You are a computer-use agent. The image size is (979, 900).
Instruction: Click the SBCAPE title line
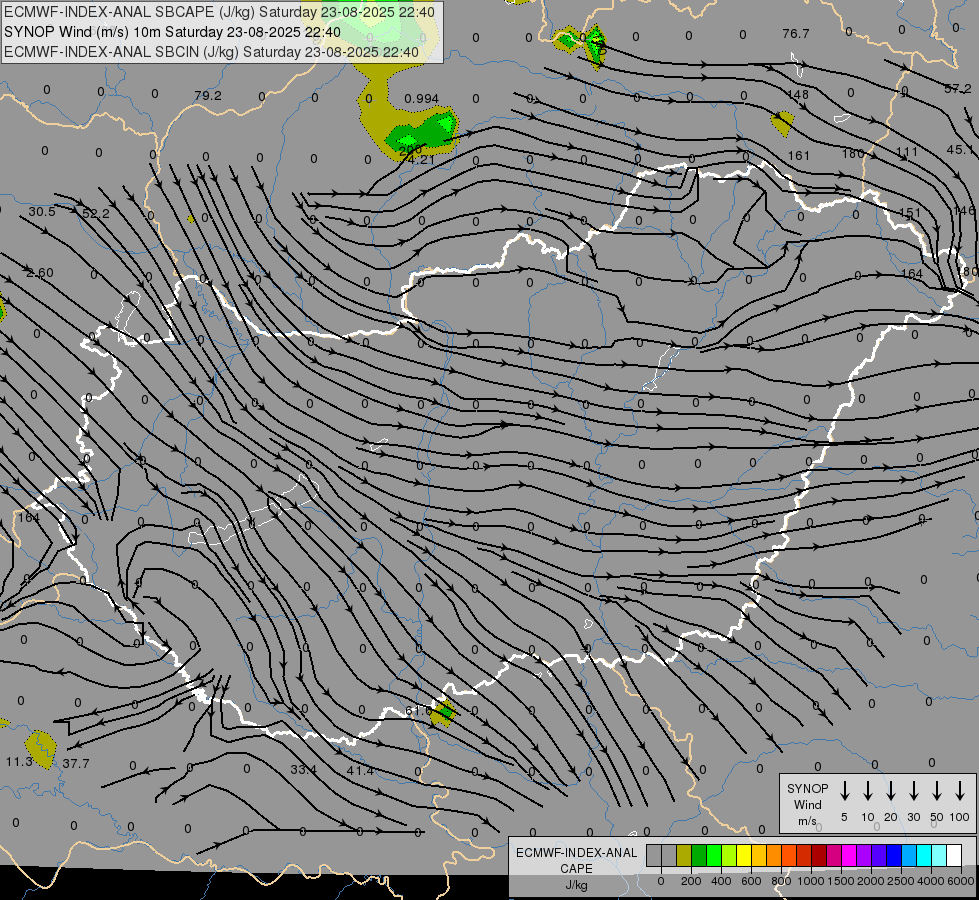click(x=219, y=12)
